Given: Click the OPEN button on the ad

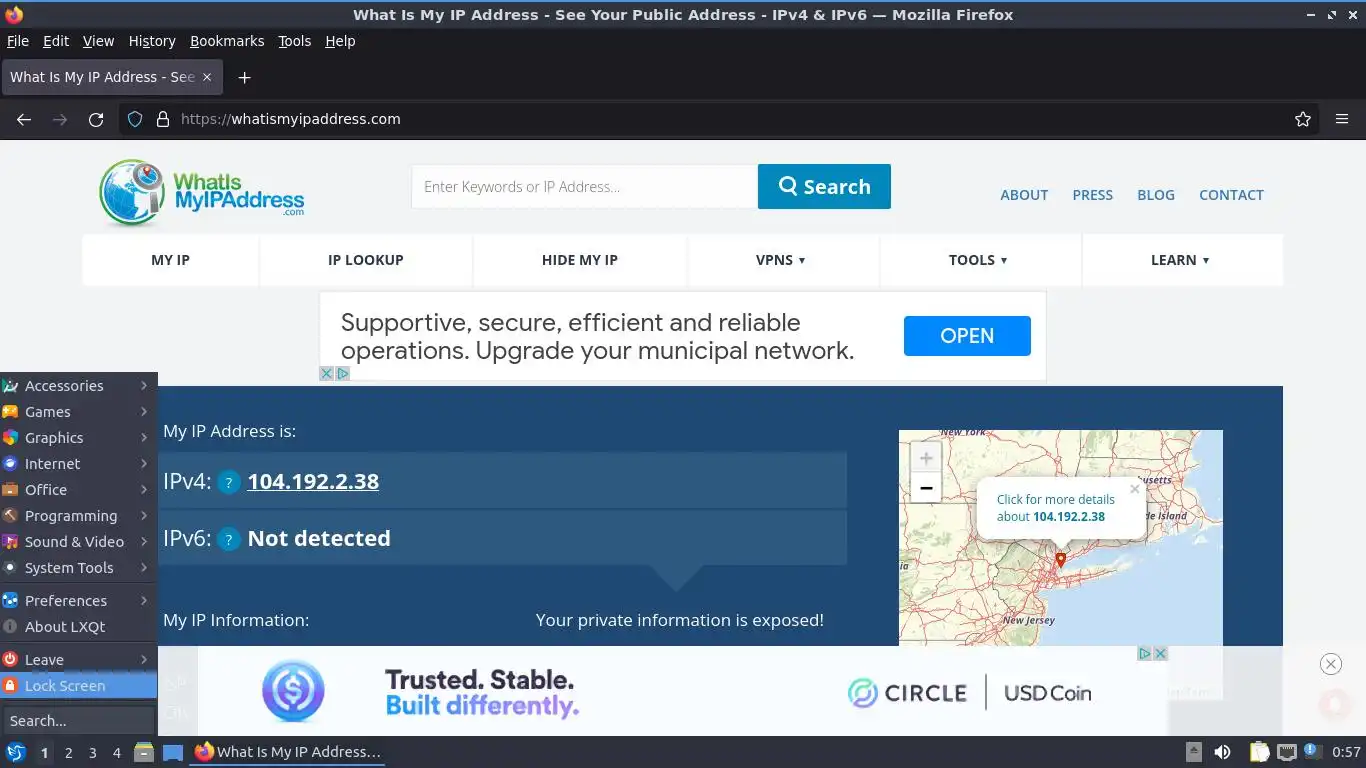Looking at the screenshot, I should (967, 336).
